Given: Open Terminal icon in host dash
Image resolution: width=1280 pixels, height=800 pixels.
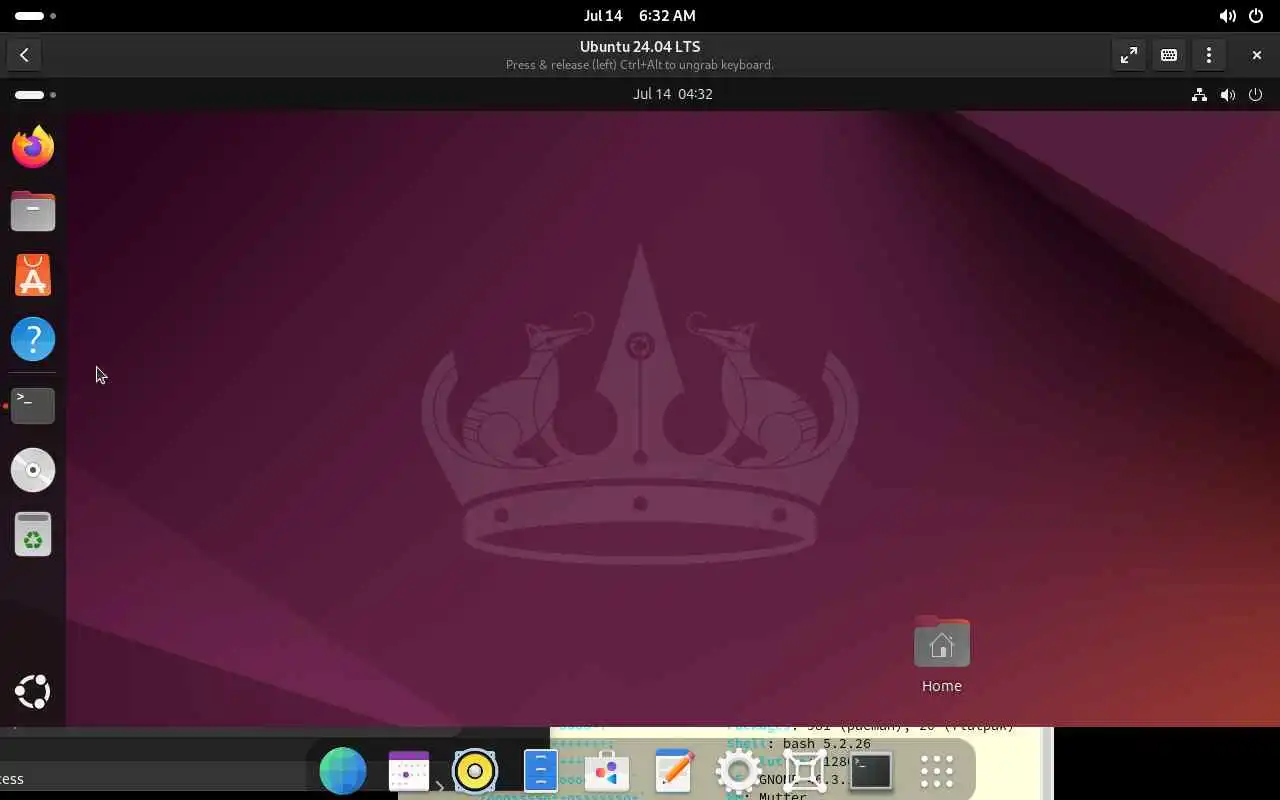Looking at the screenshot, I should click(871, 771).
